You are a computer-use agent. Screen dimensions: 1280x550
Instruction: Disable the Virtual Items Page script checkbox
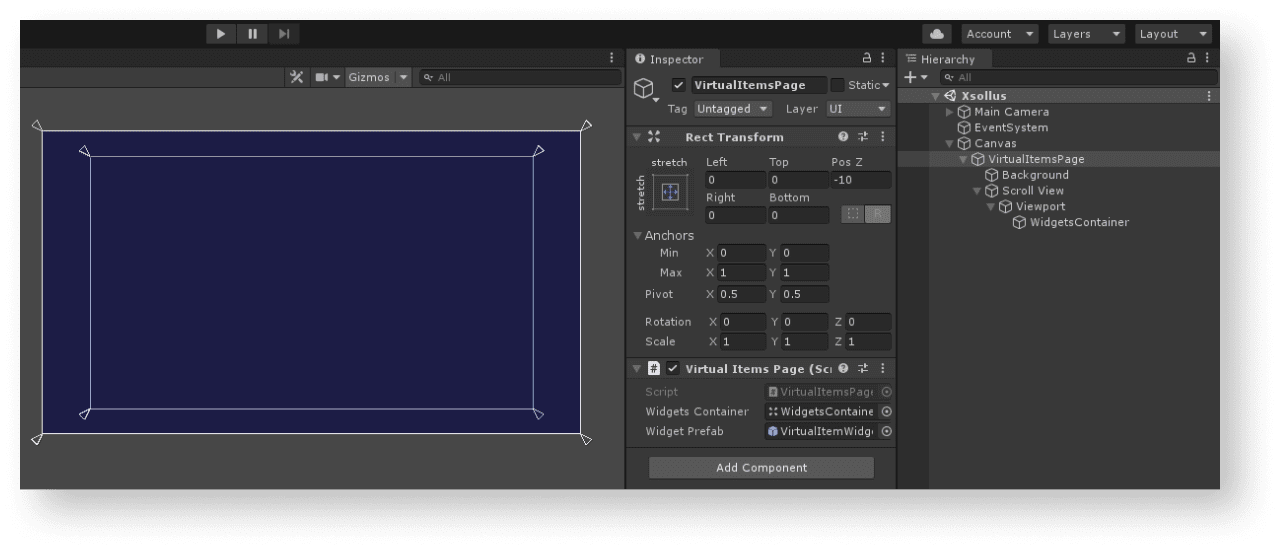point(673,369)
